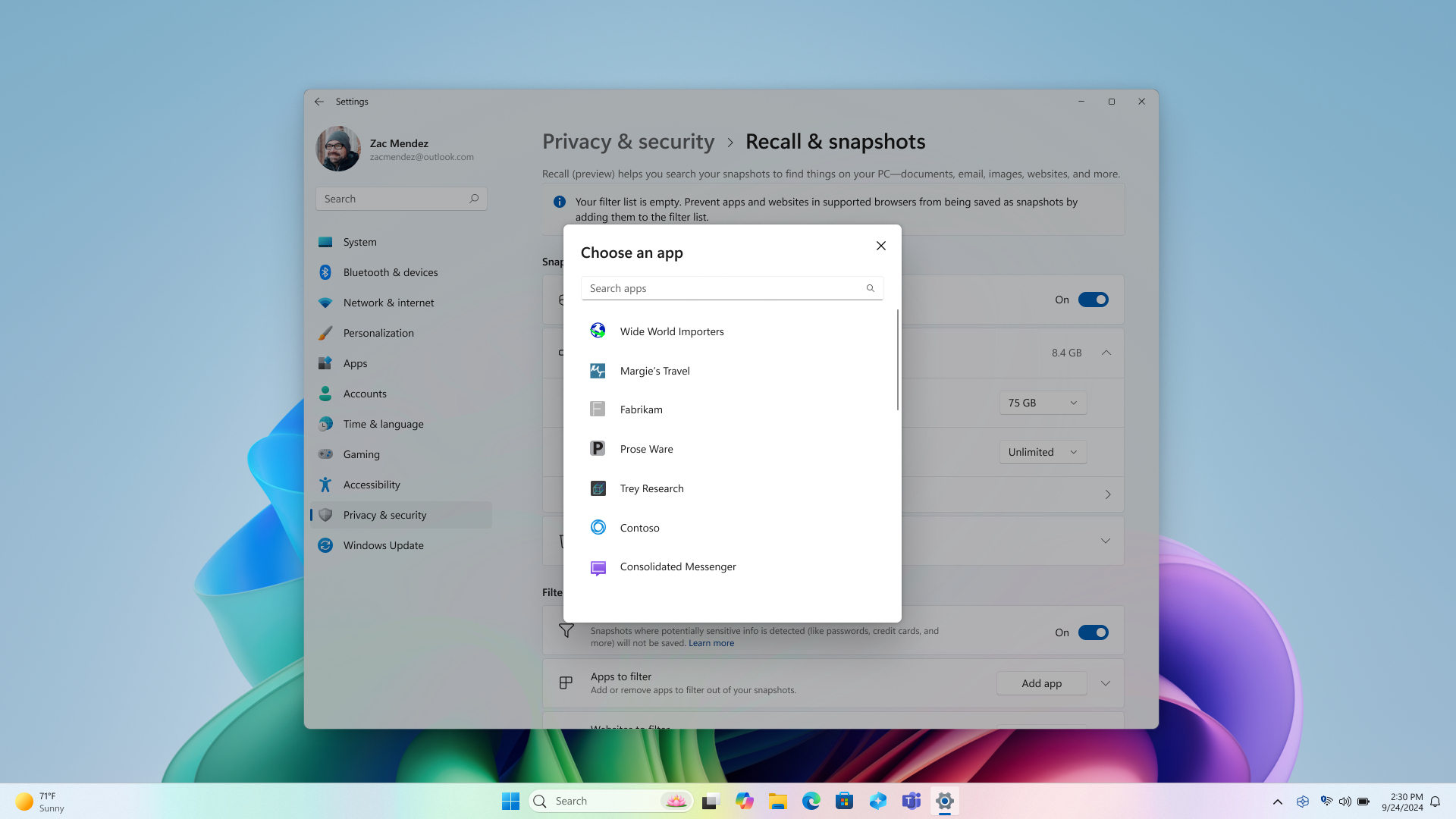Viewport: 1456px width, 819px height.
Task: Click the Fabrikam app icon
Action: [597, 409]
